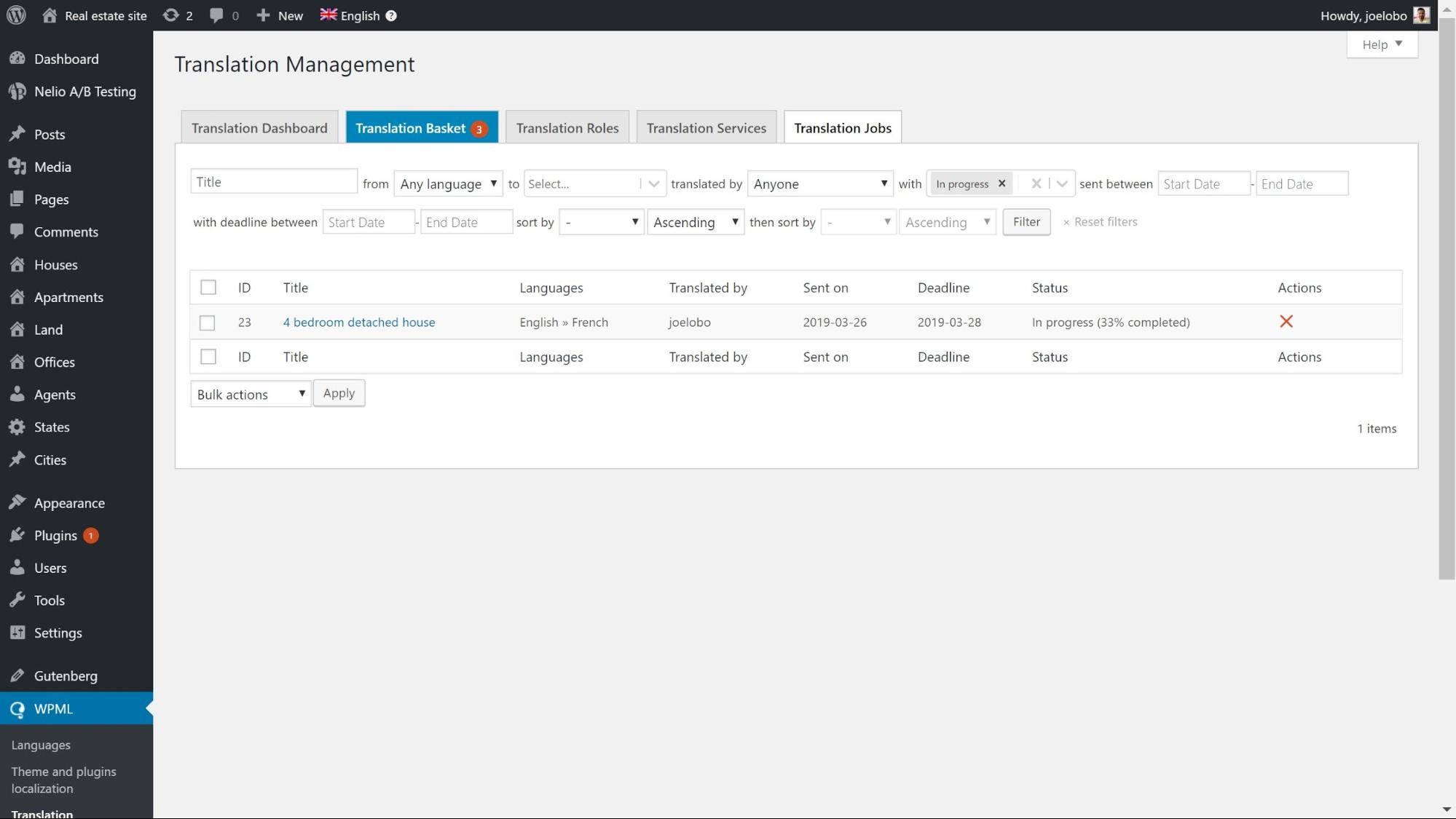Toggle the footer select-all checkbox
Viewport: 1456px width, 819px height.
tap(208, 357)
